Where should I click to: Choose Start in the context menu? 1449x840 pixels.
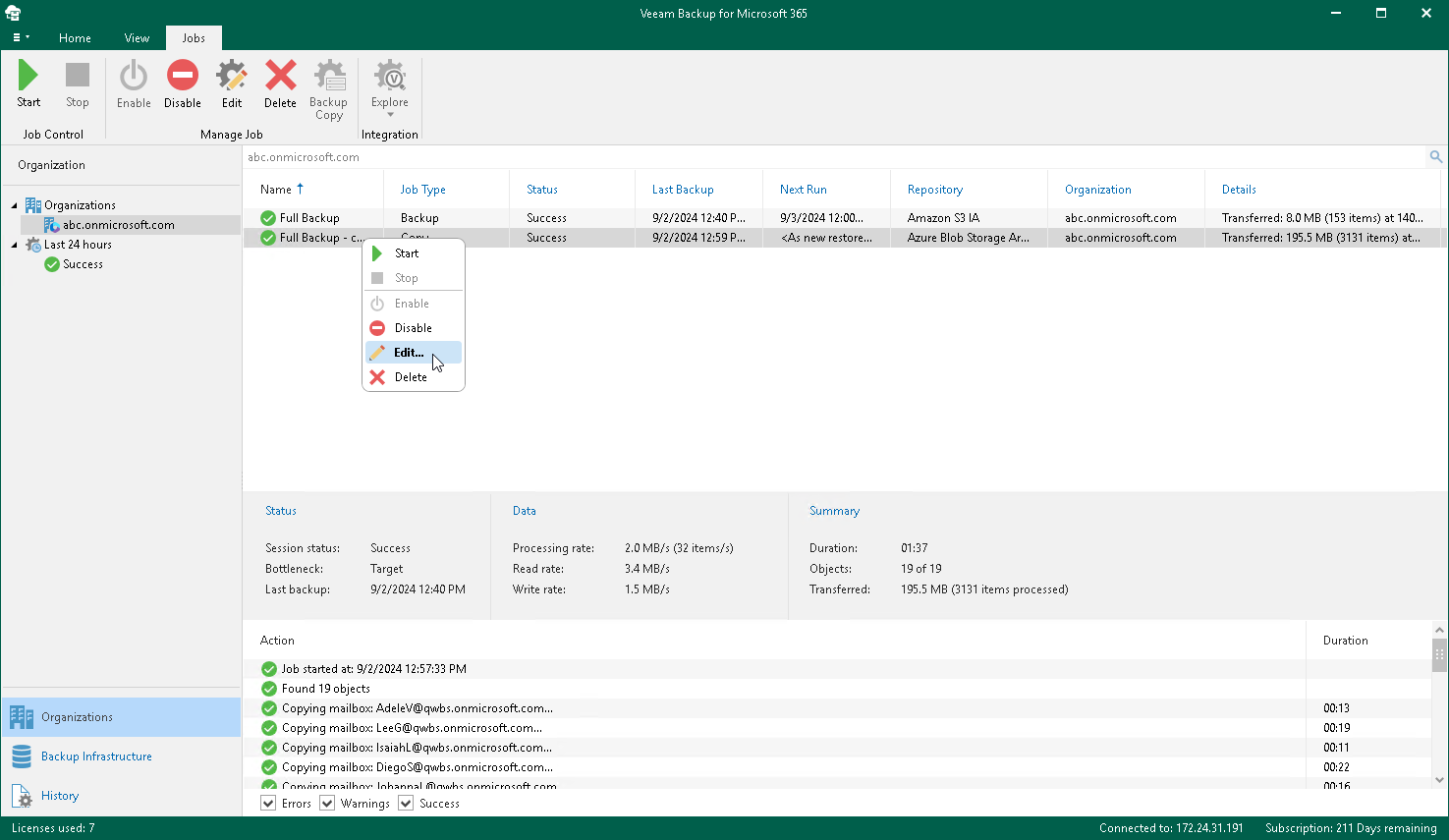(414, 253)
